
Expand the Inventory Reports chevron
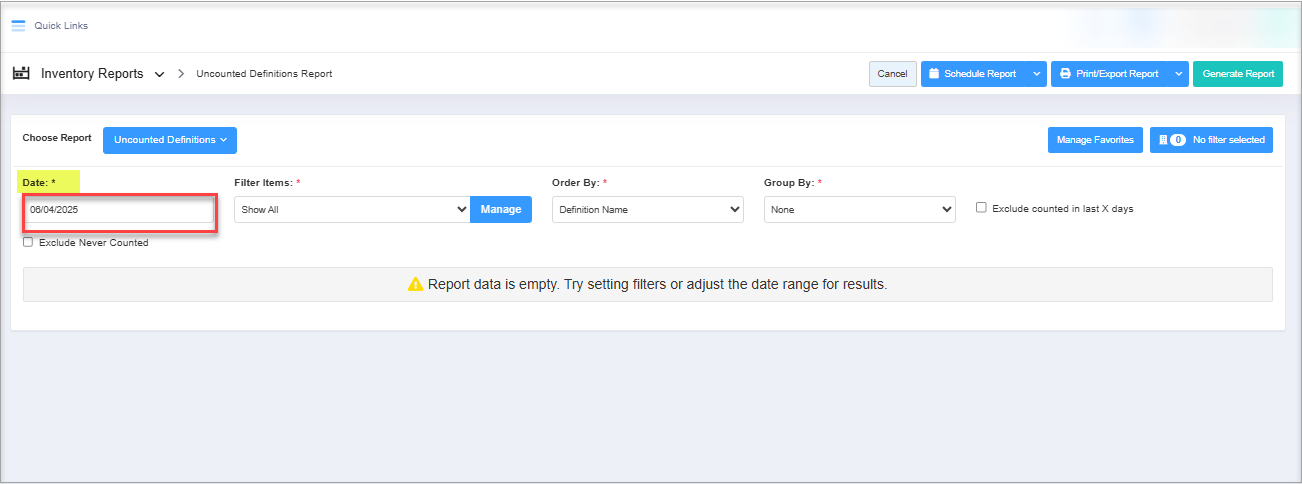[x=160, y=75]
